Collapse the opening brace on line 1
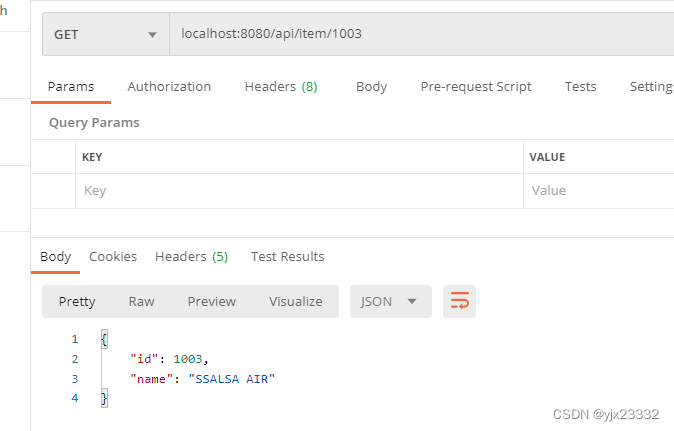Viewport: 674px width, 431px height. point(104,339)
